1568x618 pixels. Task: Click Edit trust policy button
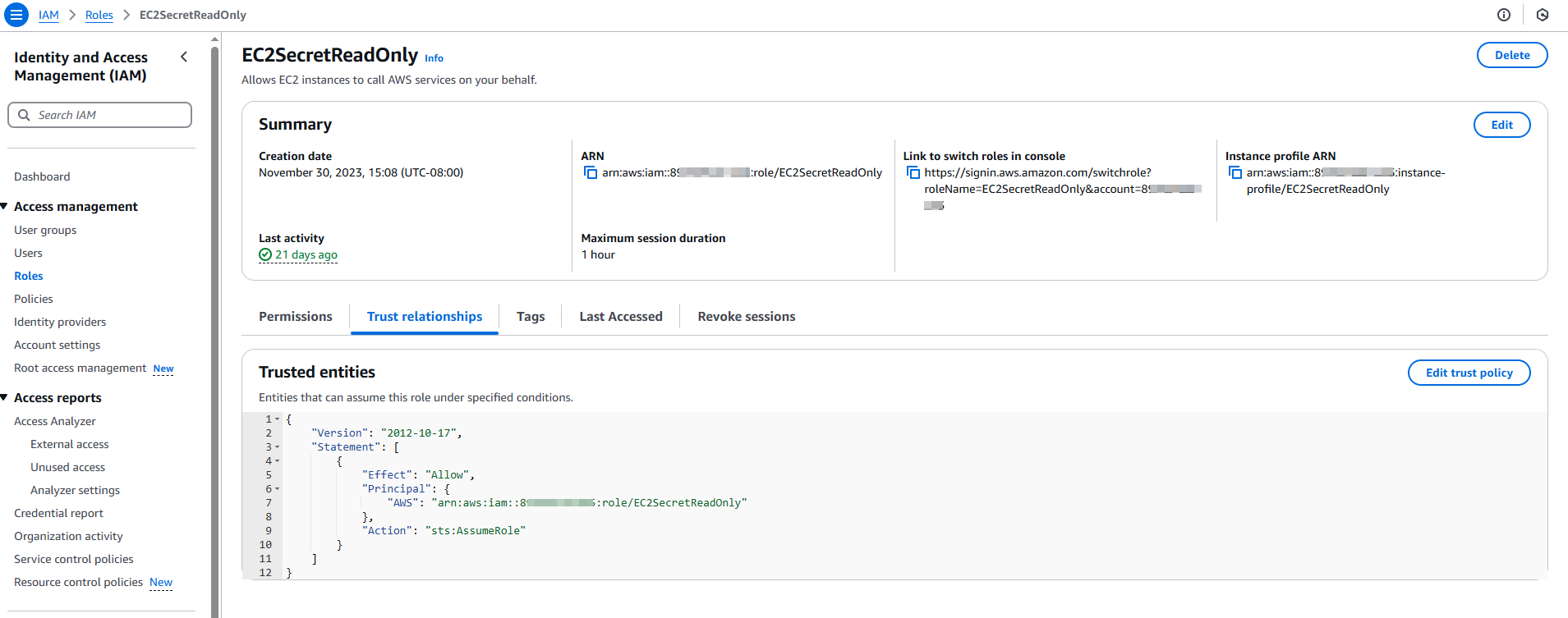coord(1469,373)
